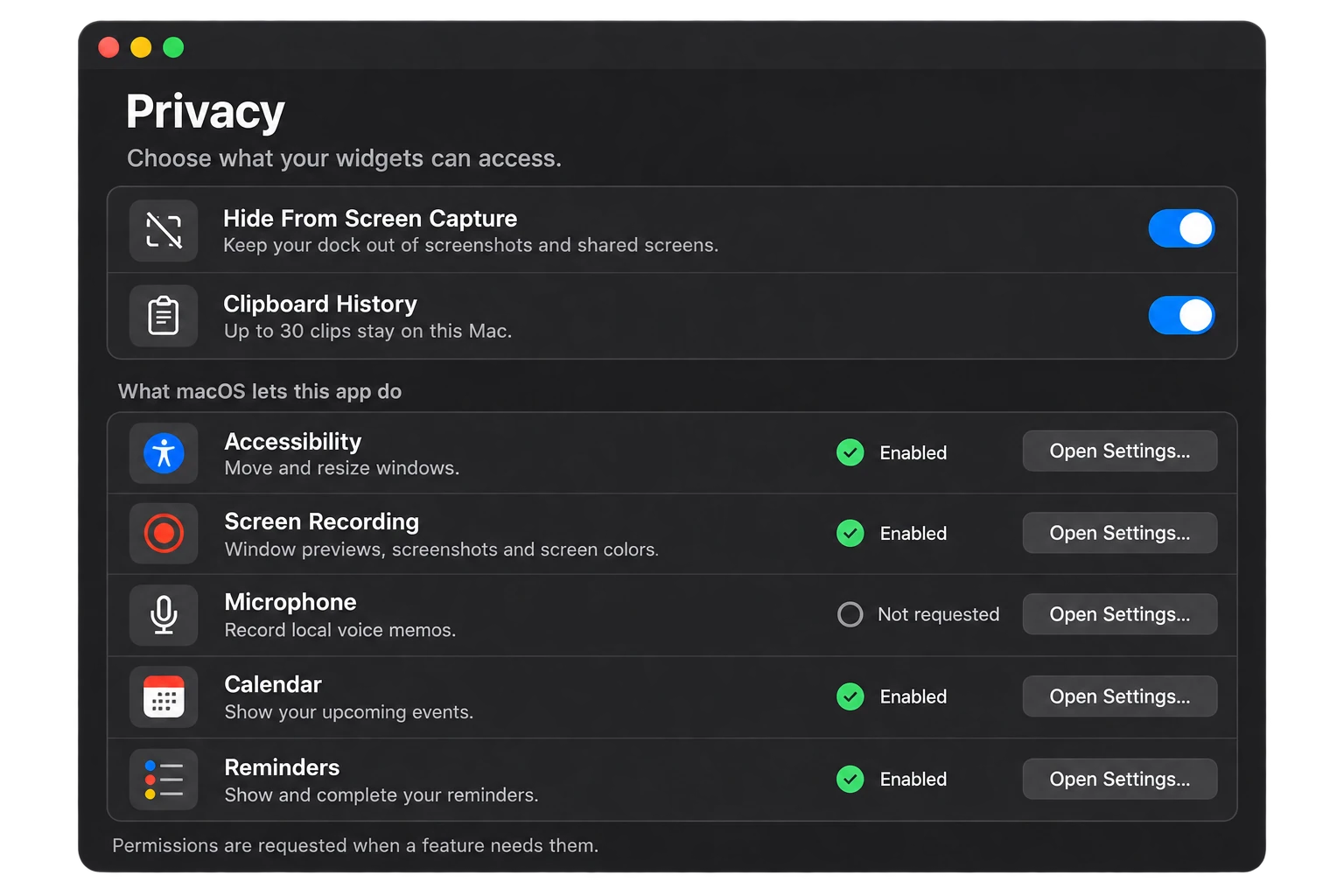Screen dimensions: 1344x896
Task: Click the green checkmark beside Accessibility Enabled
Action: 850,452
